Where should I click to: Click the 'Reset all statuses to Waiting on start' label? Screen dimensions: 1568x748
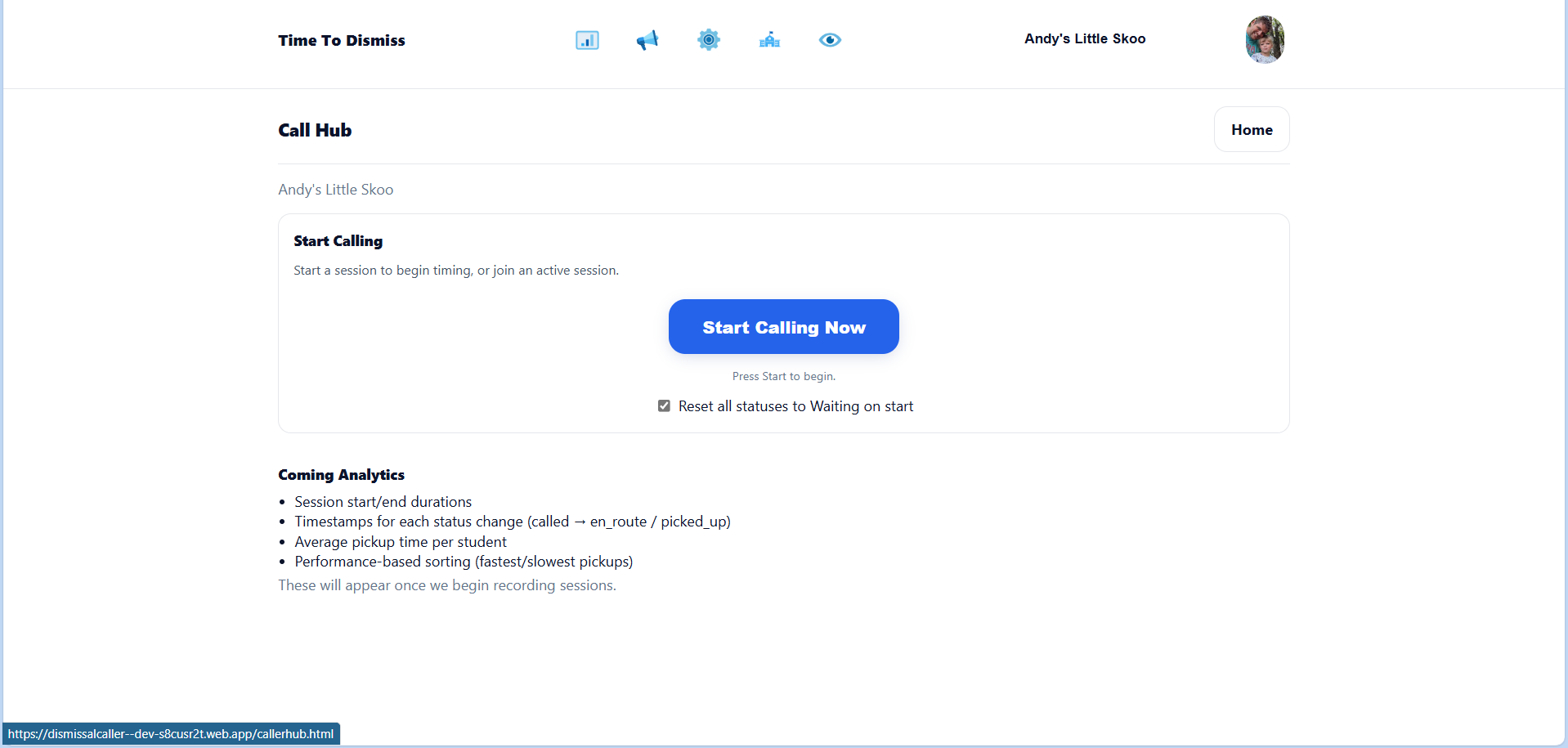[795, 406]
